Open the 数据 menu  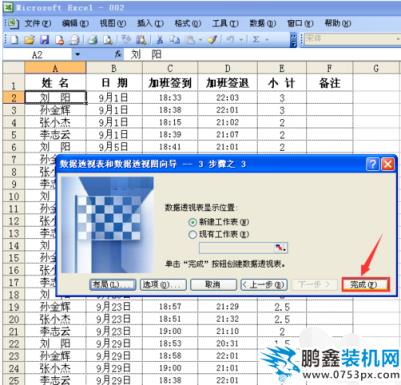click(263, 23)
